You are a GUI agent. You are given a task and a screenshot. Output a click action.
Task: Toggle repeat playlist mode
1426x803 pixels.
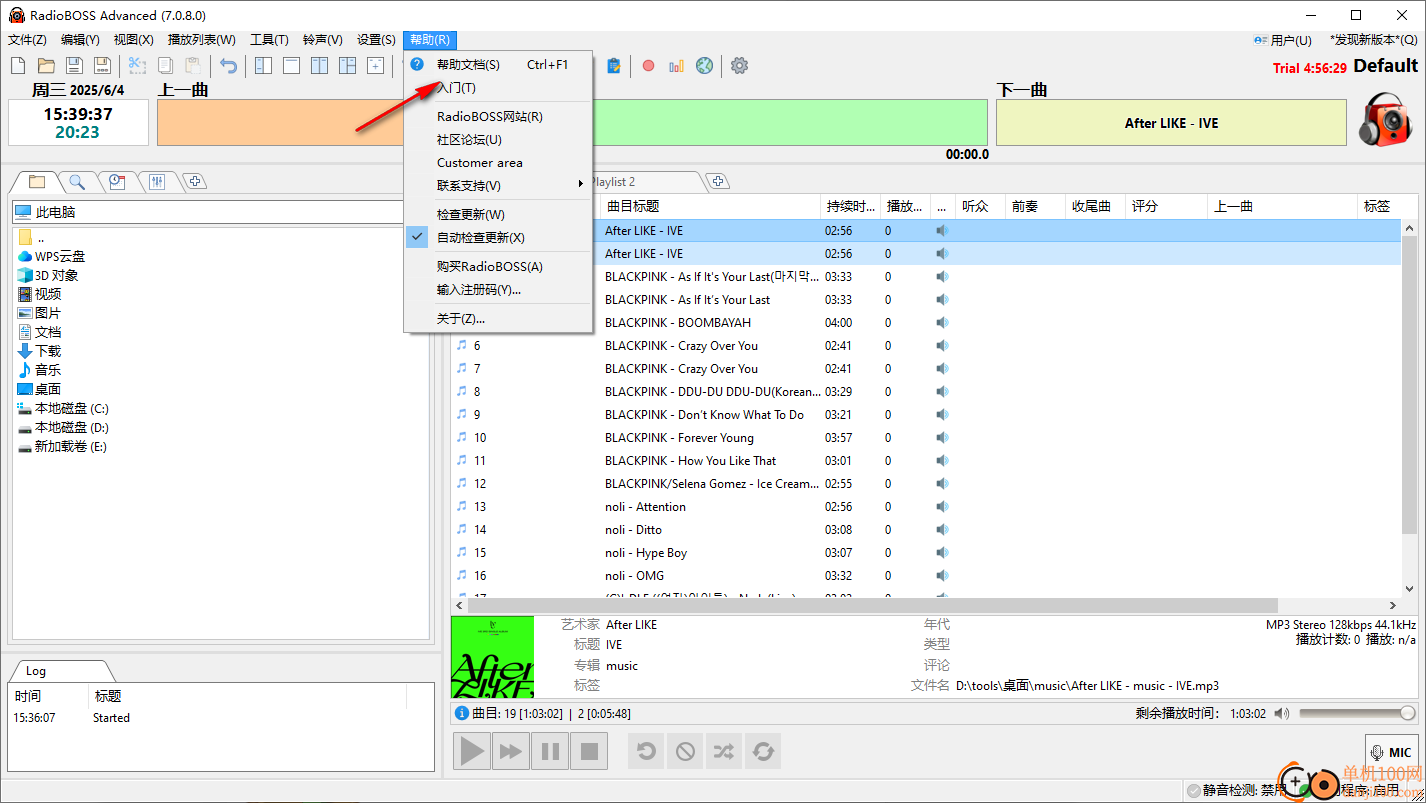763,751
